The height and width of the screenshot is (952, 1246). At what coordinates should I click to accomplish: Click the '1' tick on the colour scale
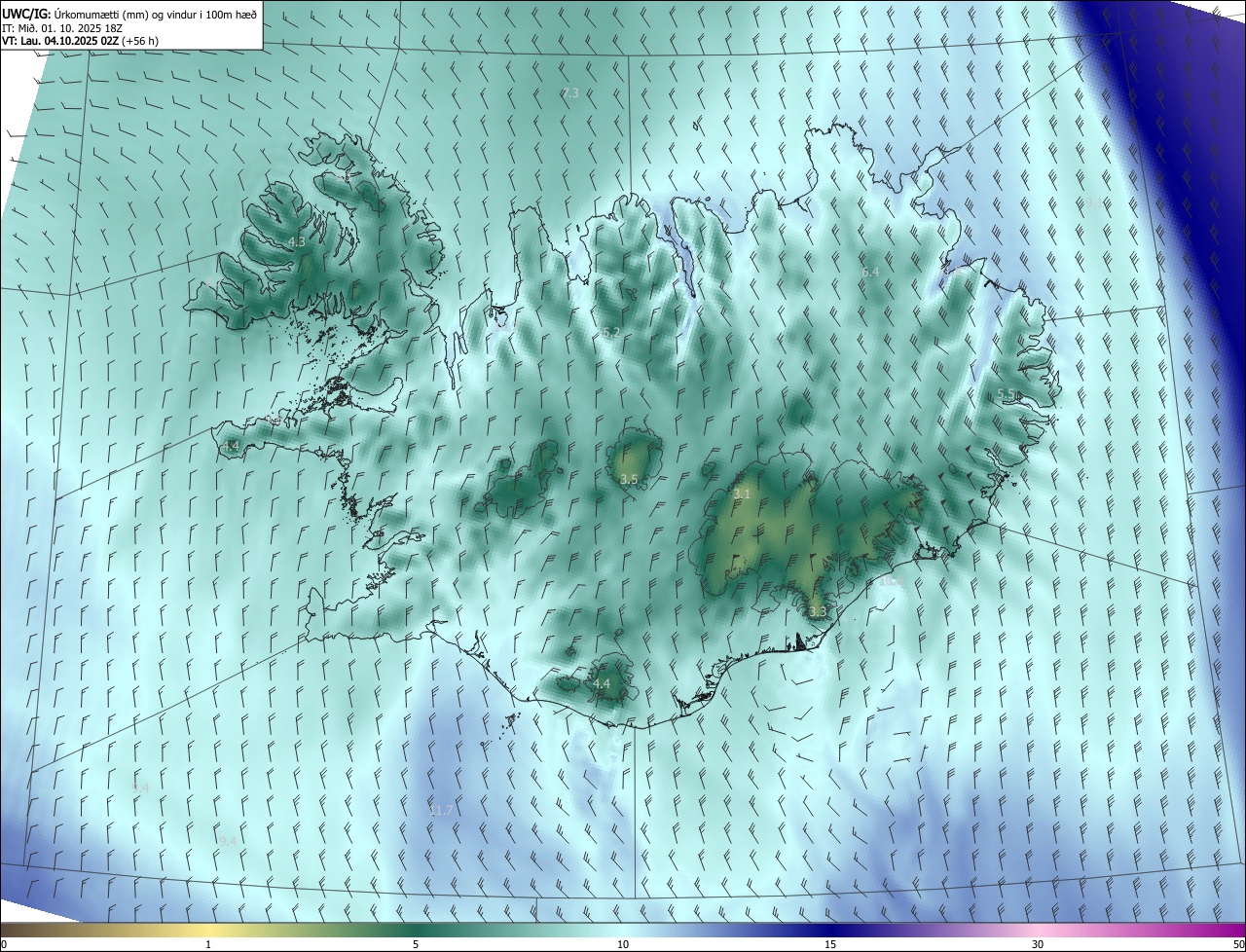pos(208,945)
